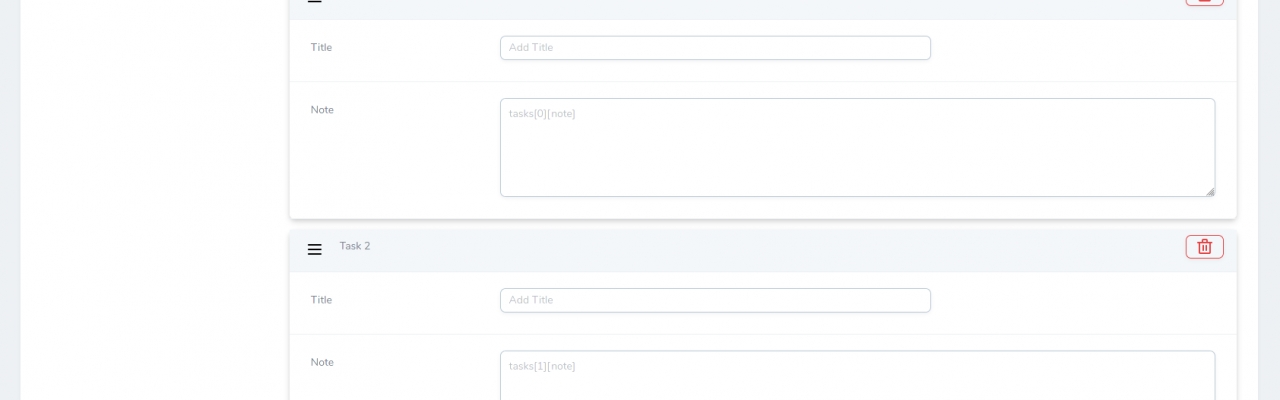This screenshot has height=400, width=1280.
Task: Delete Task 2 with the trash icon
Action: tap(1204, 247)
